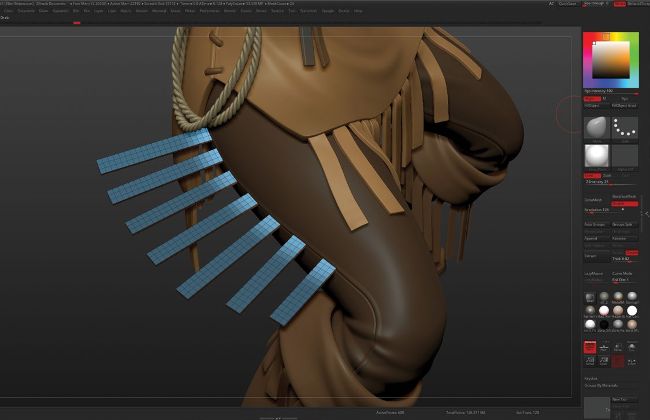Screen dimensions: 650x420
Task: Click the bright red icon below materials
Action: (590, 347)
